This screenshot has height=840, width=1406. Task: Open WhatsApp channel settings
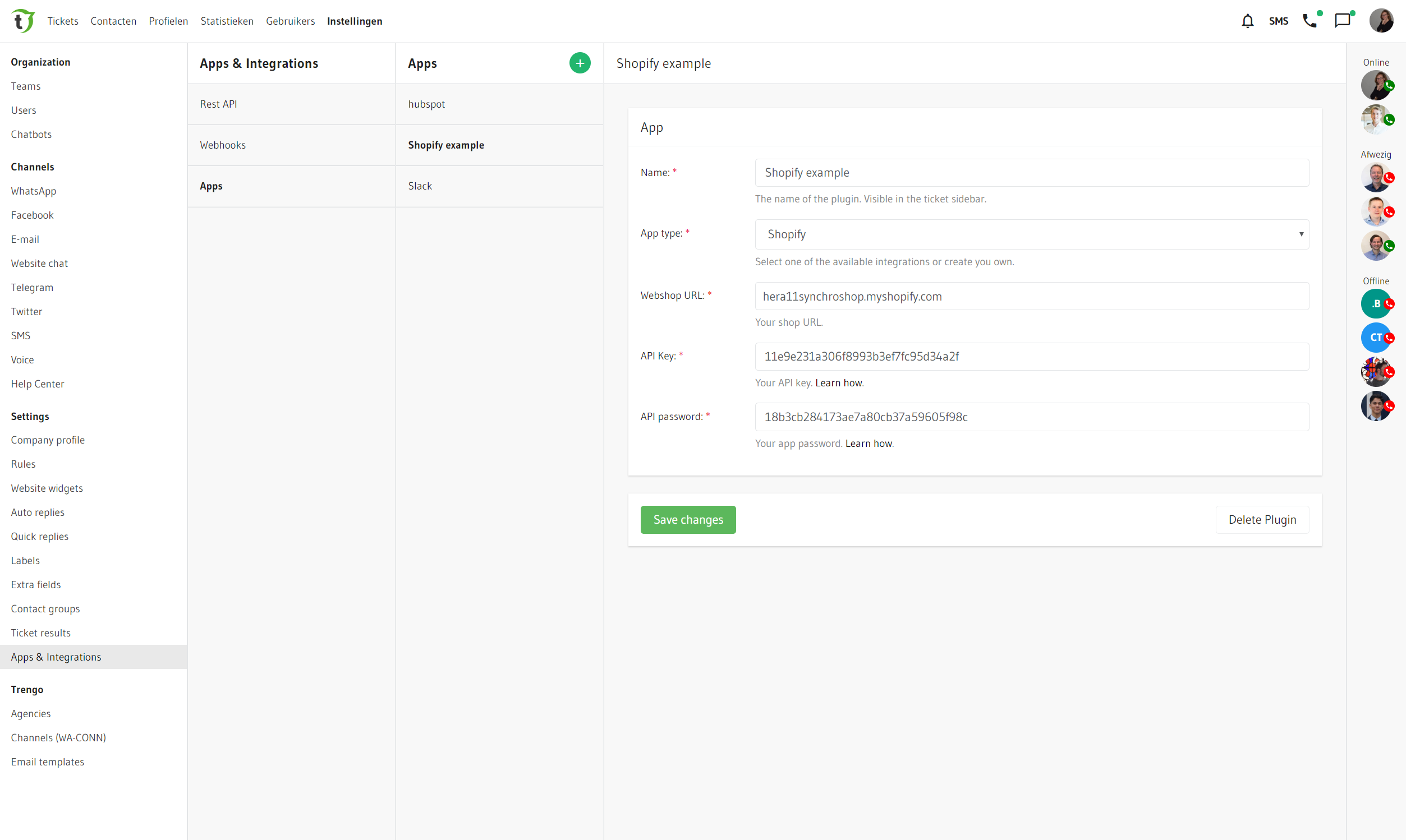(x=34, y=191)
